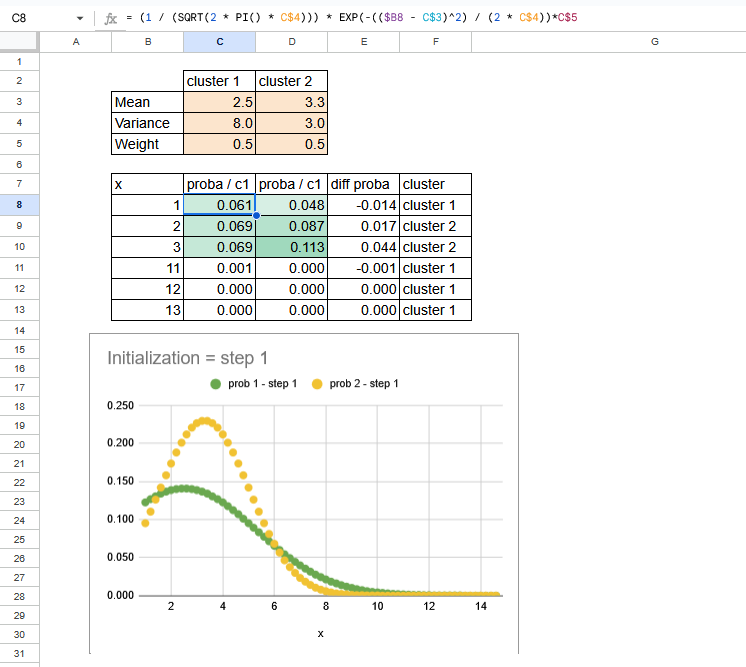The width and height of the screenshot is (746, 667).
Task: Click the 'prob 1 - step 1' legend label
Action: (x=262, y=383)
